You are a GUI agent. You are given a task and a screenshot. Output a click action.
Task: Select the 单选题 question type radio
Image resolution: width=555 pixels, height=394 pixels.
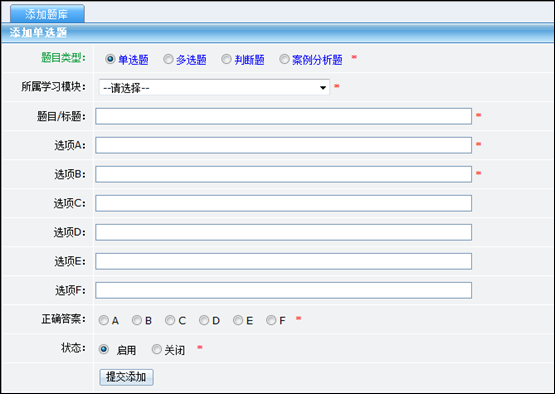coord(110,59)
